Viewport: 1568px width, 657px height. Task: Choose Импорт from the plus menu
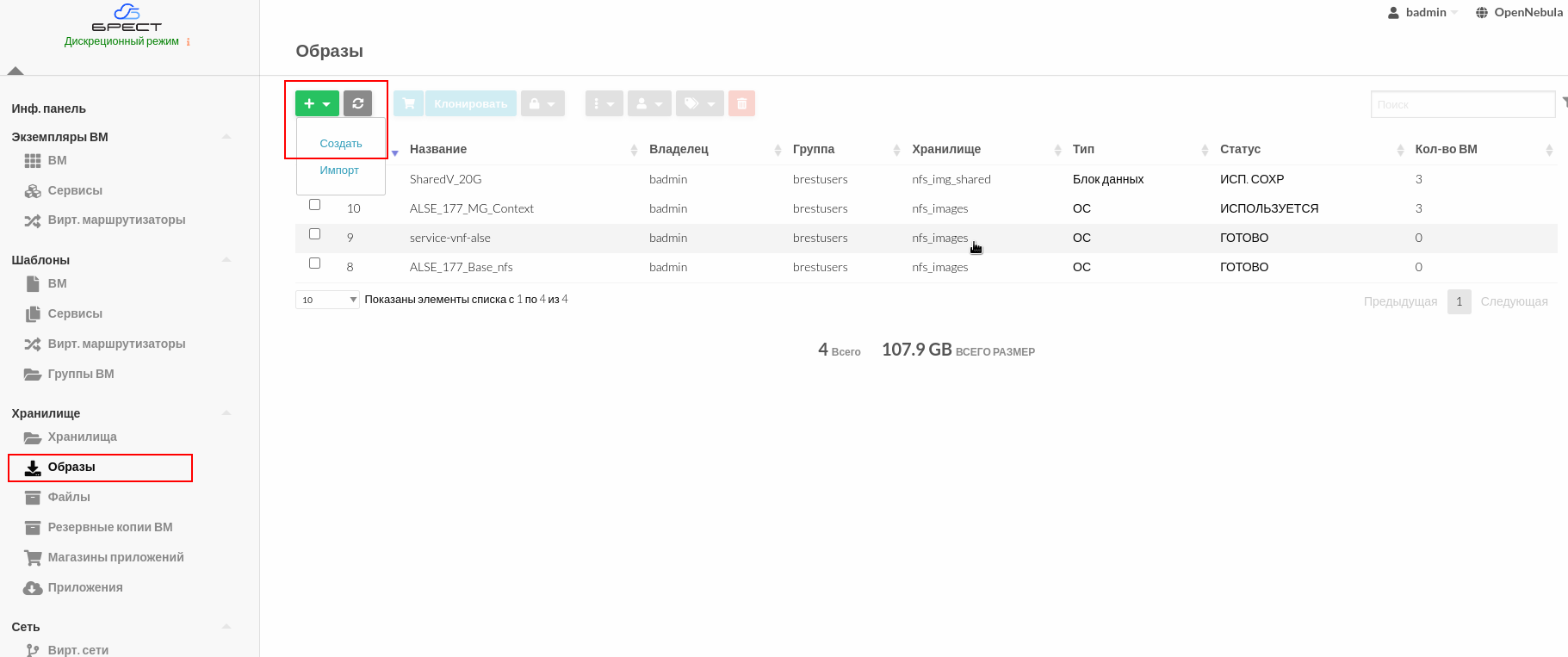pyautogui.click(x=339, y=170)
